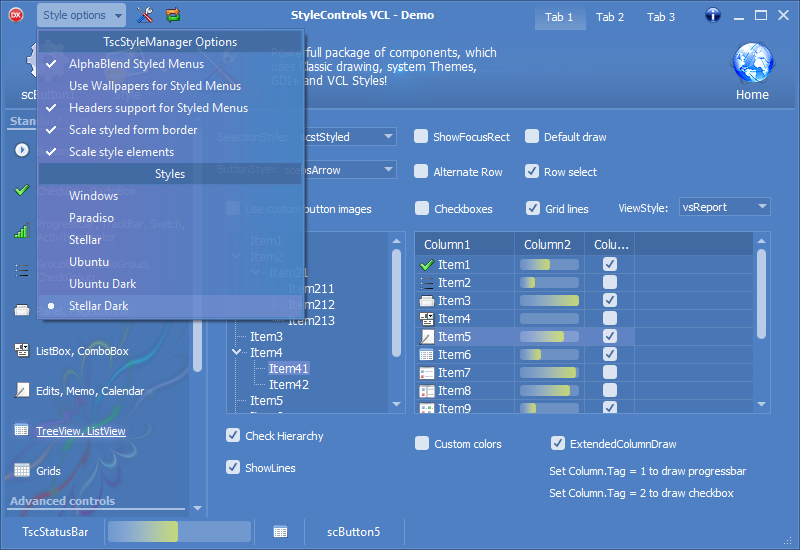This screenshot has height=550, width=800.
Task: Expand sidebar with bottom down arrow
Action: pyautogui.click(x=197, y=508)
